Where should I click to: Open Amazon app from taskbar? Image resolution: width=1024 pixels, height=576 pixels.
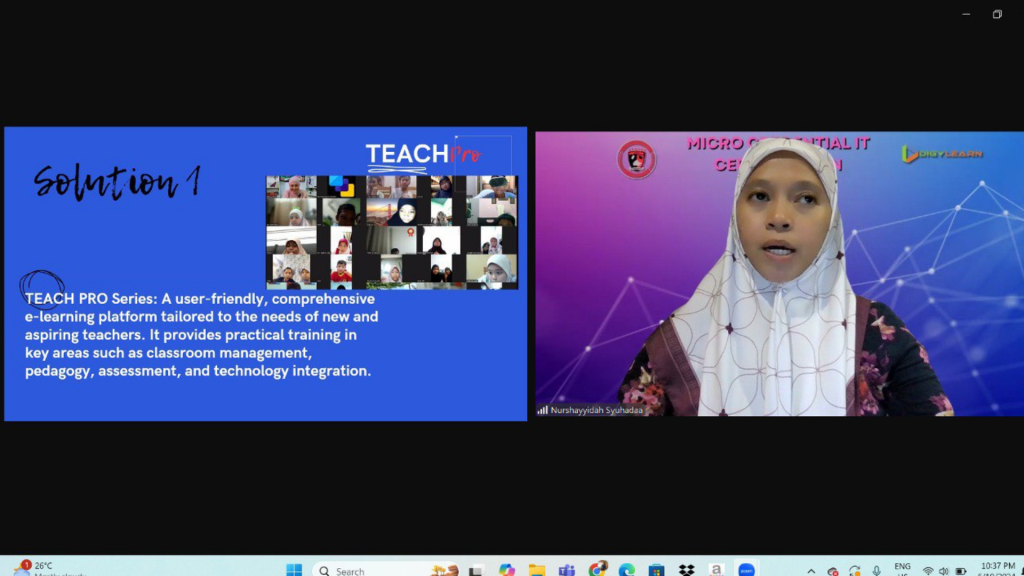click(x=716, y=570)
